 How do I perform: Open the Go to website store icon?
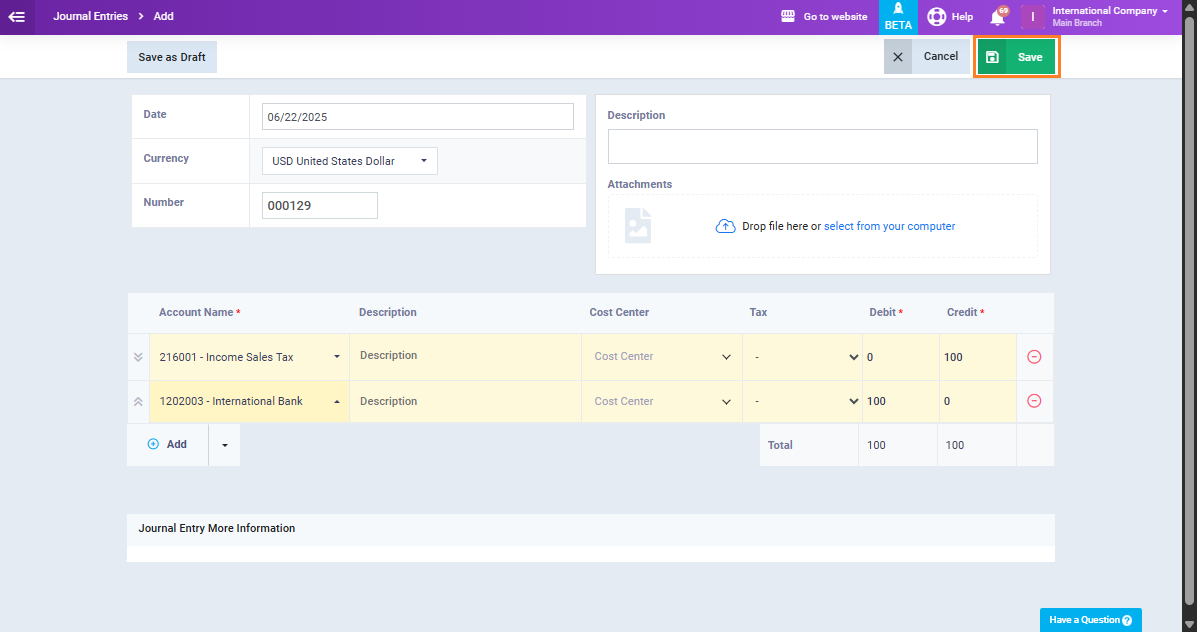788,16
